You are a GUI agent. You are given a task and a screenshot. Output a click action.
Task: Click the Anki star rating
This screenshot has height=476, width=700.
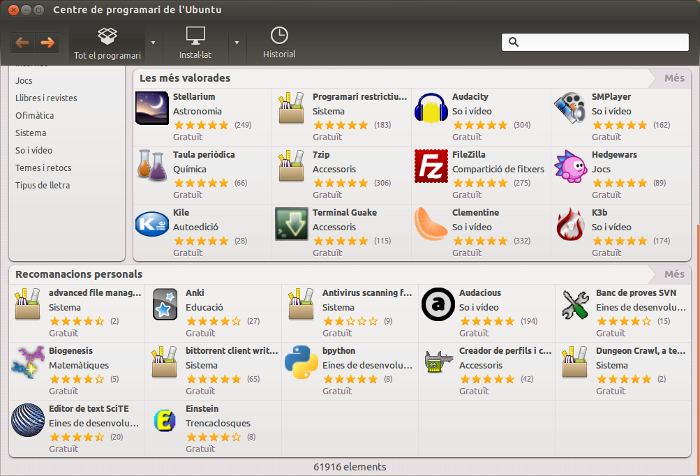pos(213,321)
